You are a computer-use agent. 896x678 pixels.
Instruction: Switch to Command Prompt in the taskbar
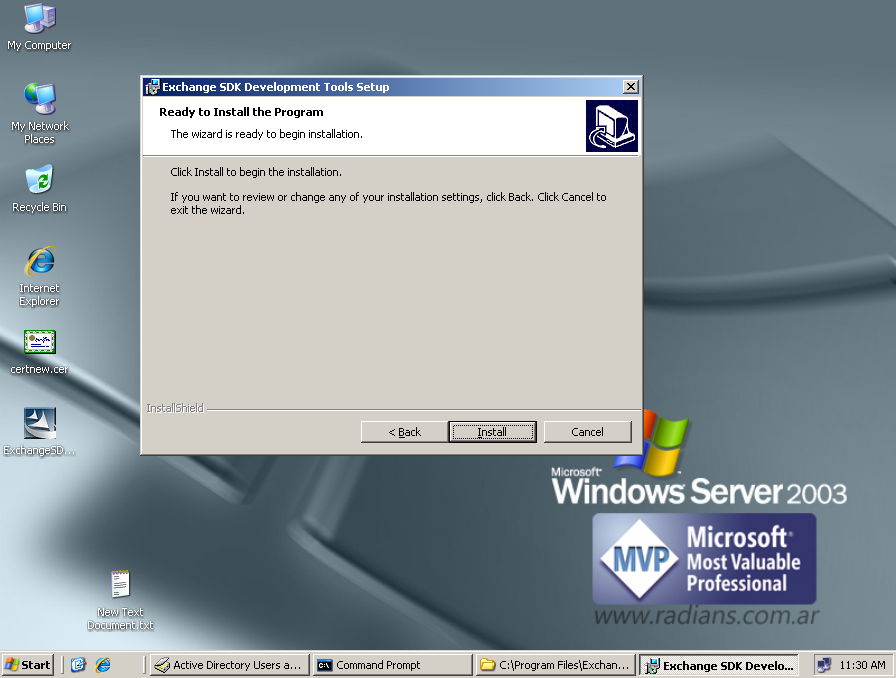tap(390, 665)
